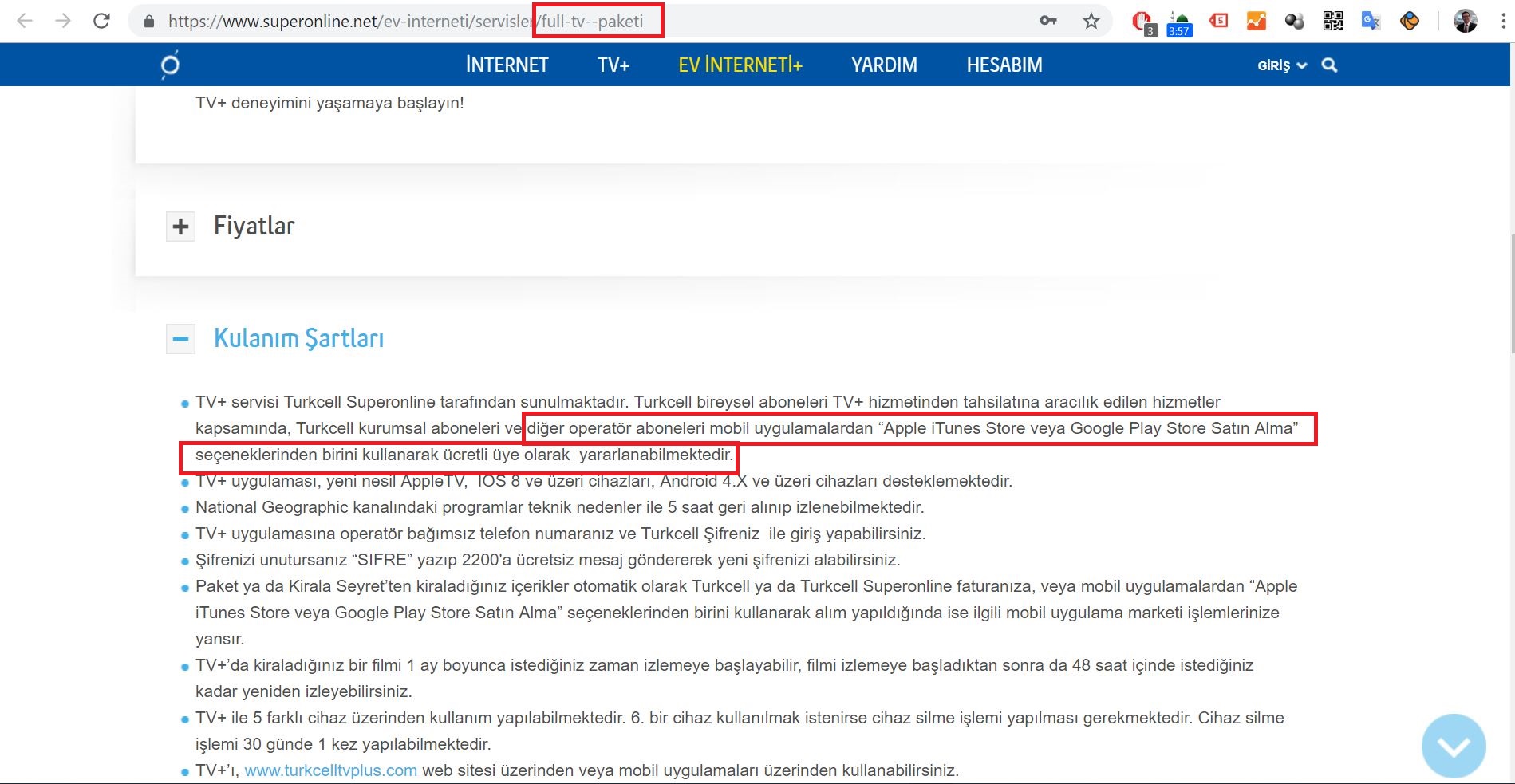Click the page vertical scrollbar
The image size is (1515, 784).
click(x=1511, y=295)
